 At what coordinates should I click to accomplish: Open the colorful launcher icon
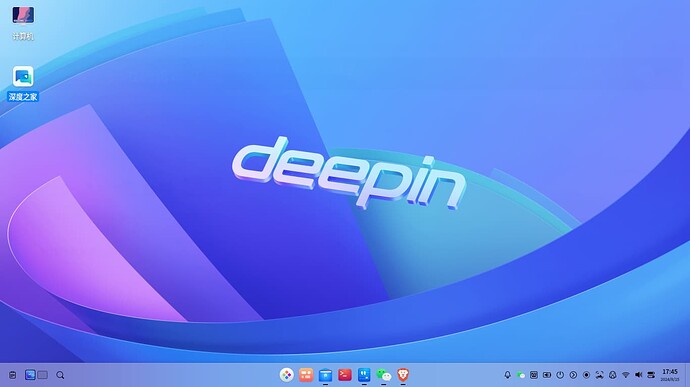[x=286, y=375]
